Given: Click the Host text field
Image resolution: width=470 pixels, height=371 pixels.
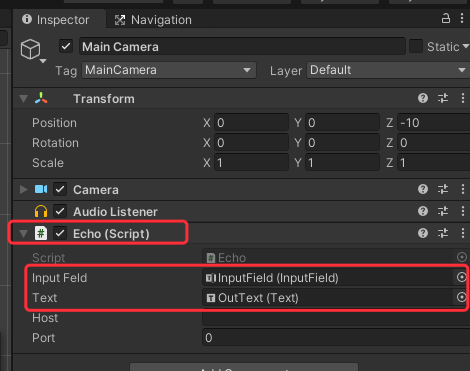Looking at the screenshot, I should click(x=336, y=318).
